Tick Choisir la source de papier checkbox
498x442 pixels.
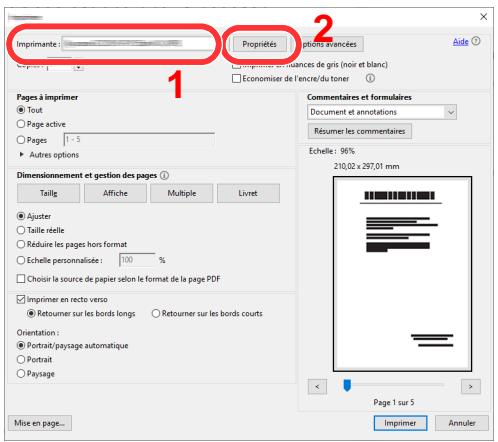[21, 279]
